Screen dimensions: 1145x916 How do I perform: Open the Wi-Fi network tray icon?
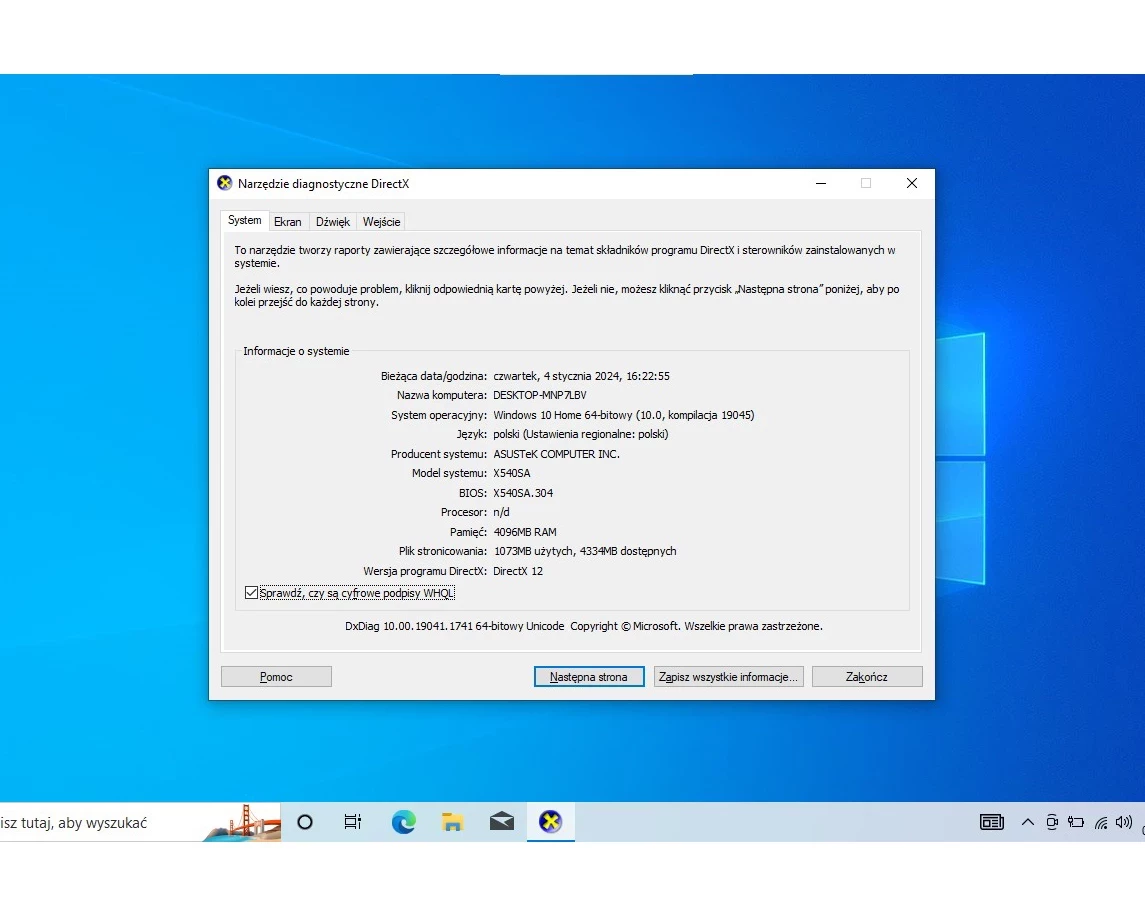(x=1101, y=823)
